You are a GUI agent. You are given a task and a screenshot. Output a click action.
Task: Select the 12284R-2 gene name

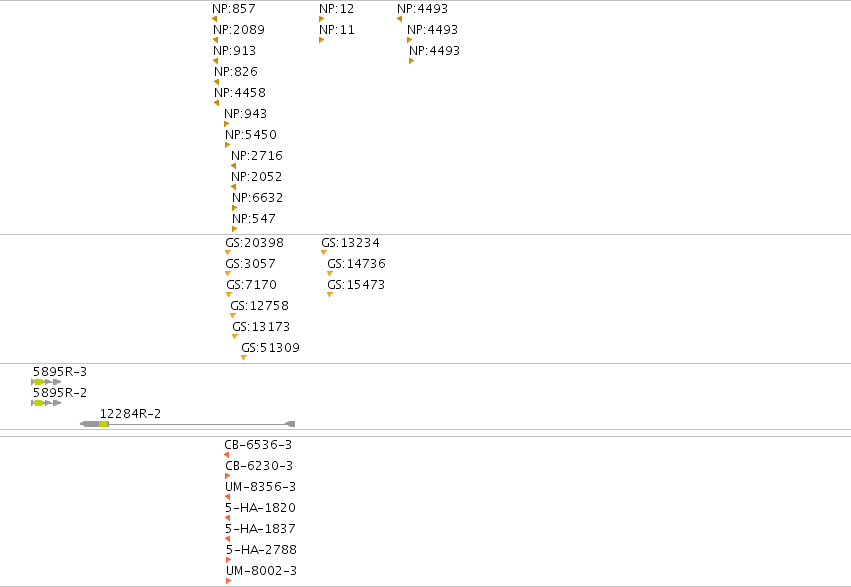point(130,414)
